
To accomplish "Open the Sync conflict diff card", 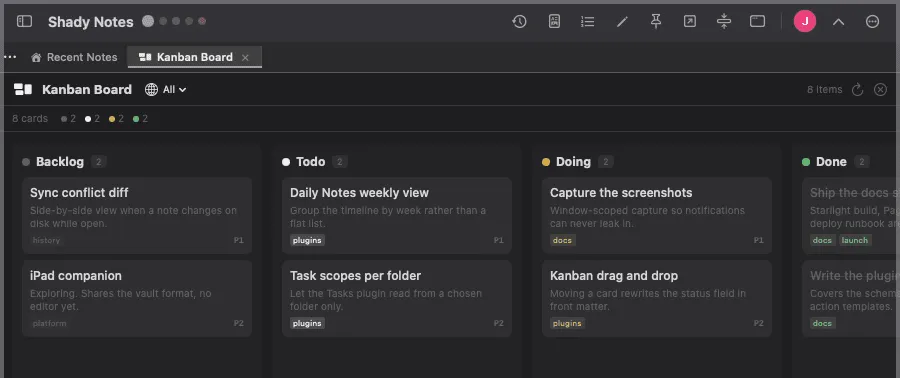I will 137,216.
